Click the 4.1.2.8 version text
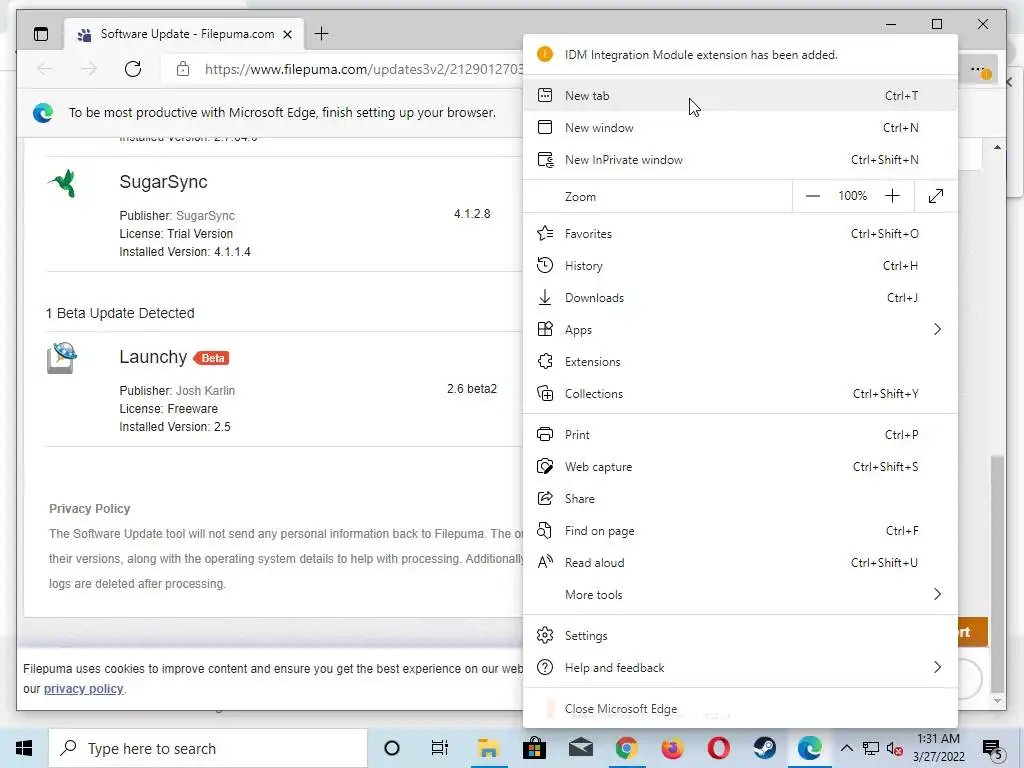 coord(472,214)
